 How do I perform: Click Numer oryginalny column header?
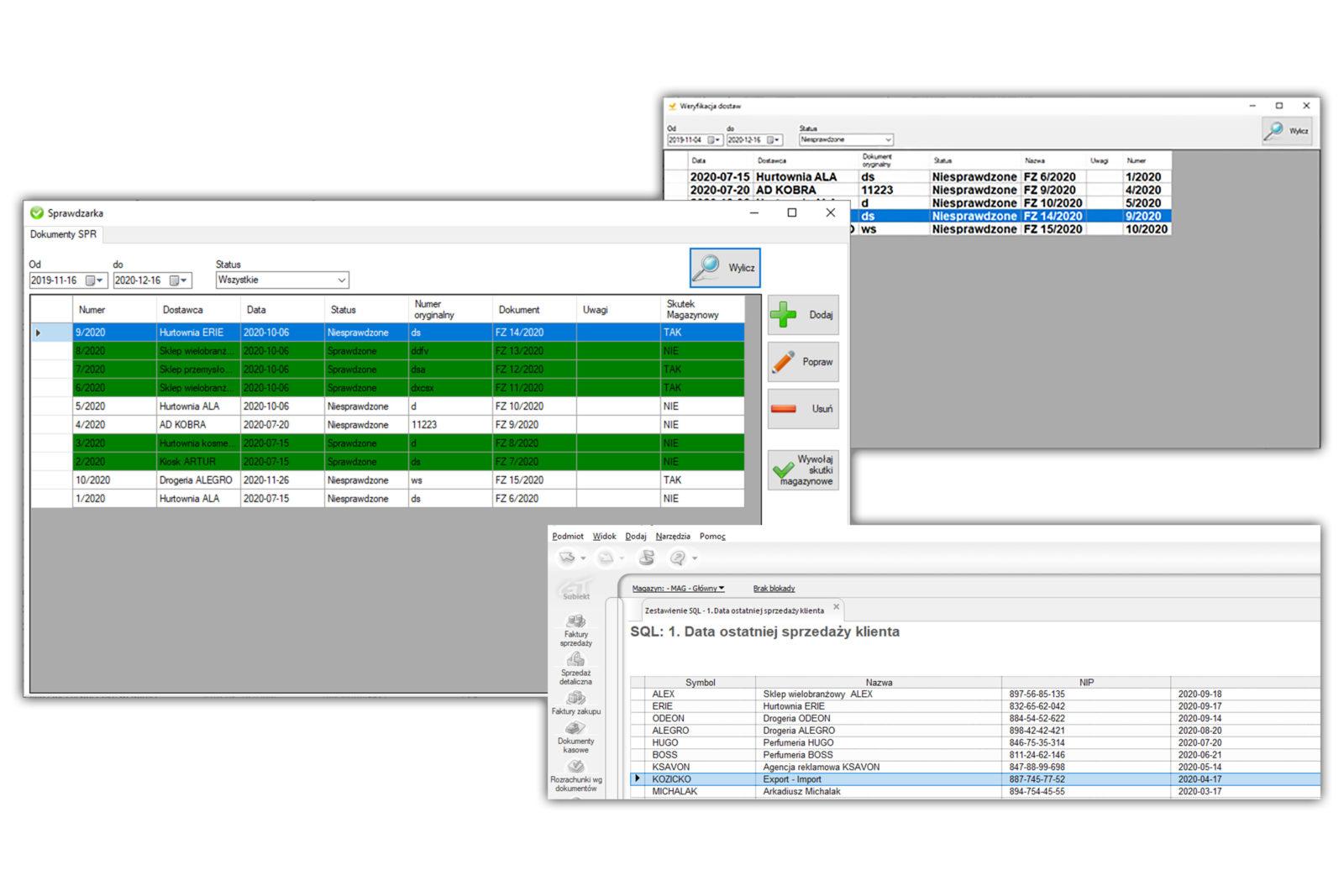click(x=450, y=310)
